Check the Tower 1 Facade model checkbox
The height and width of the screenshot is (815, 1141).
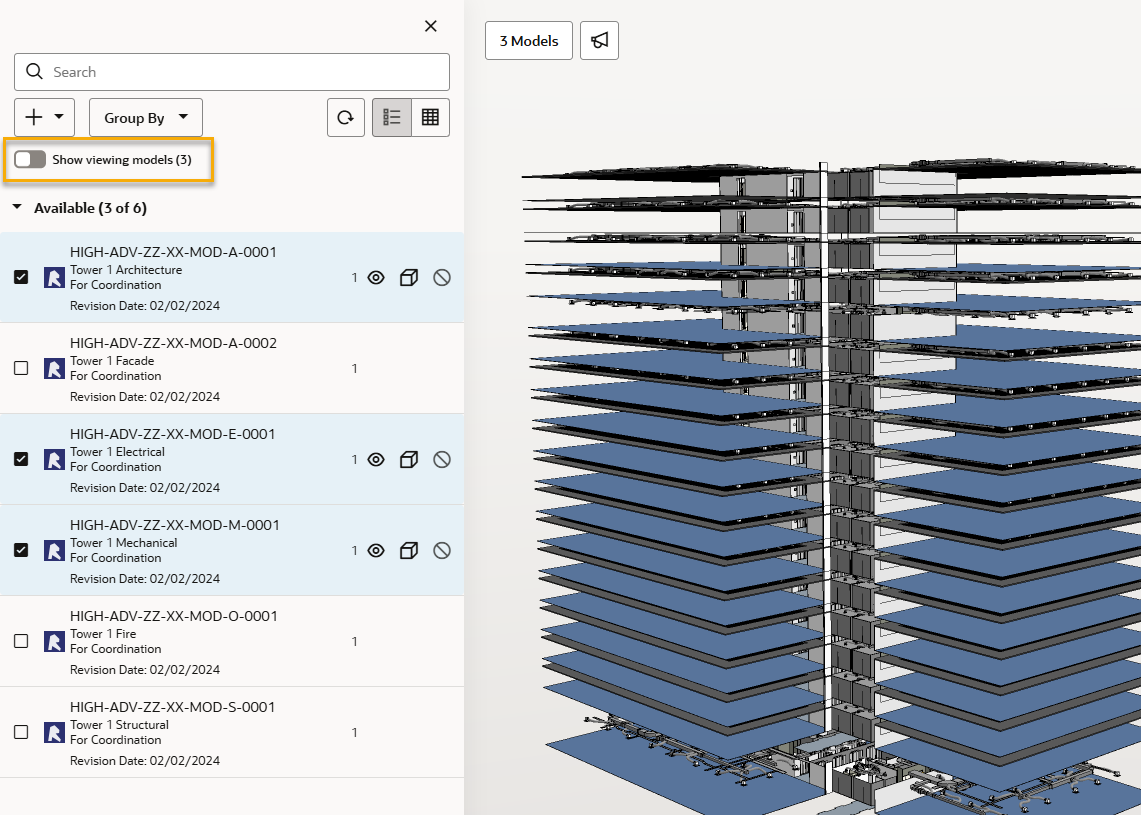click(x=21, y=369)
